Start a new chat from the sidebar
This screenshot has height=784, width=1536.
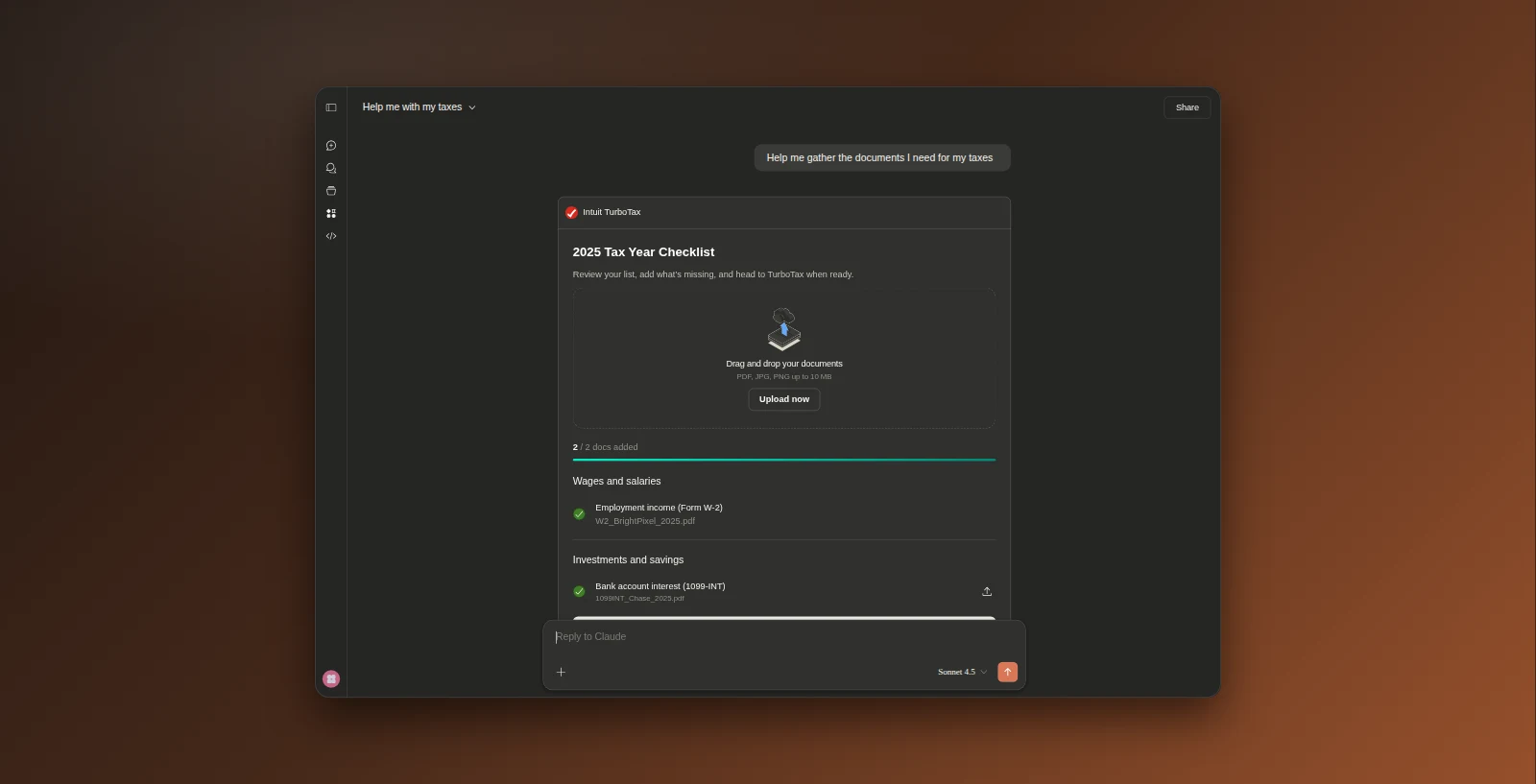(x=331, y=146)
